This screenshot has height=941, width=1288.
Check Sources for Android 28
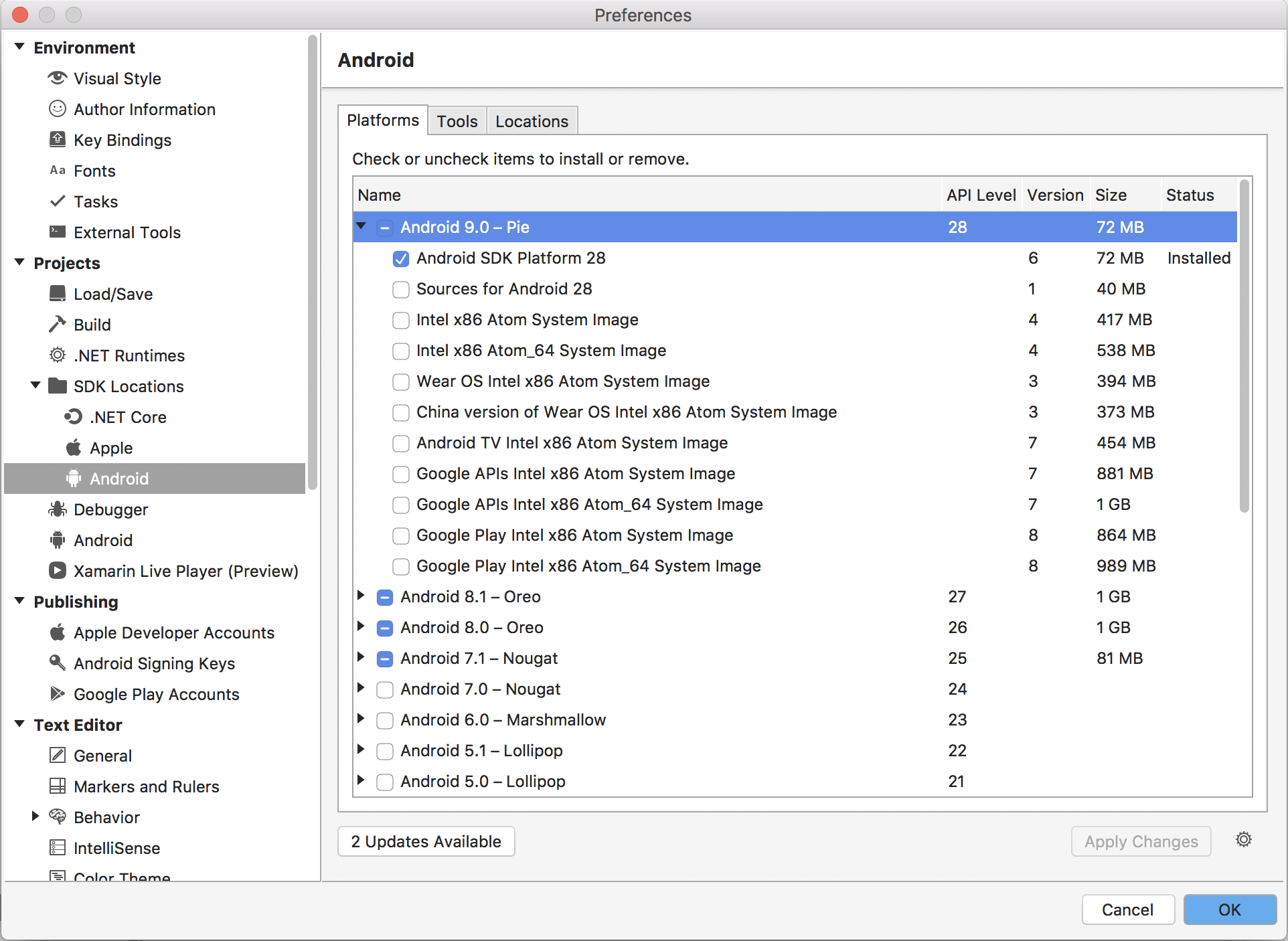[401, 289]
